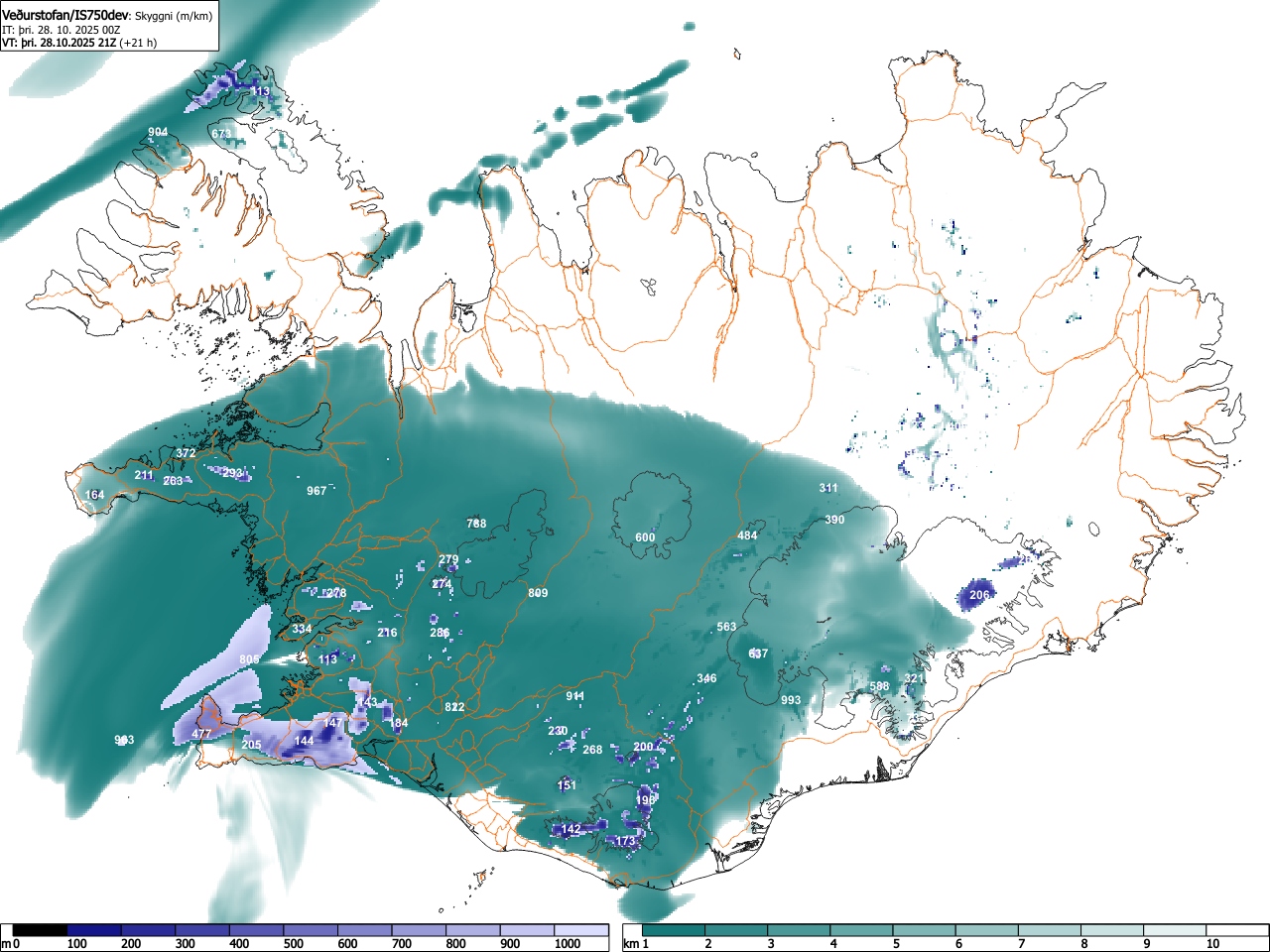Click the dark teal 1–2 km legend swatch
1270x952 pixels.
coord(674,930)
